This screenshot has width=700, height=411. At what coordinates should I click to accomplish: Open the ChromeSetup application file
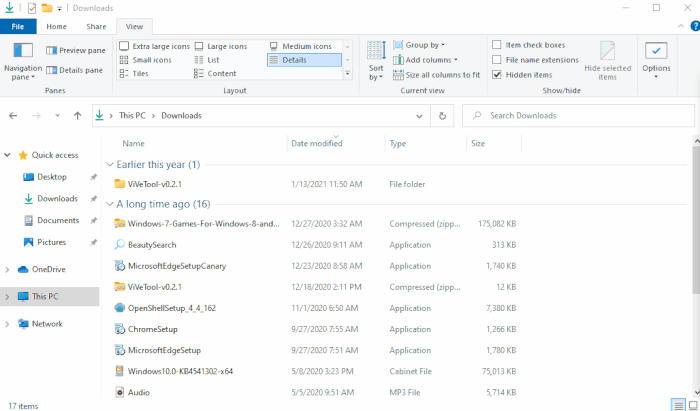[152, 328]
